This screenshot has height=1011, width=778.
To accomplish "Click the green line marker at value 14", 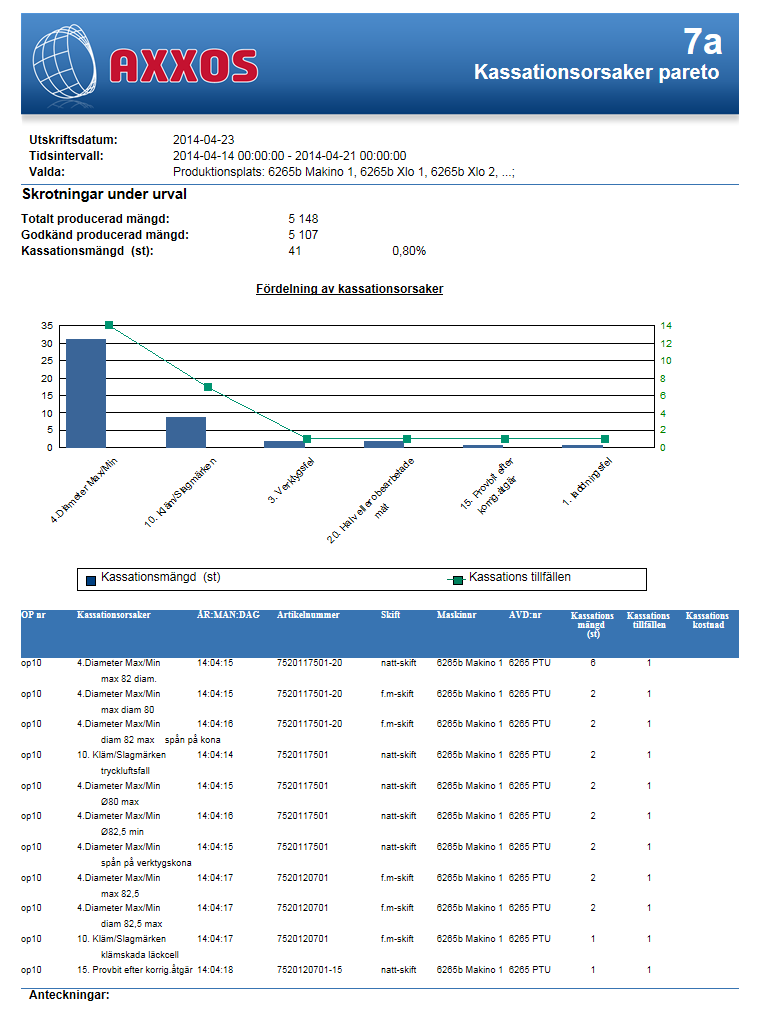I will click(x=109, y=326).
